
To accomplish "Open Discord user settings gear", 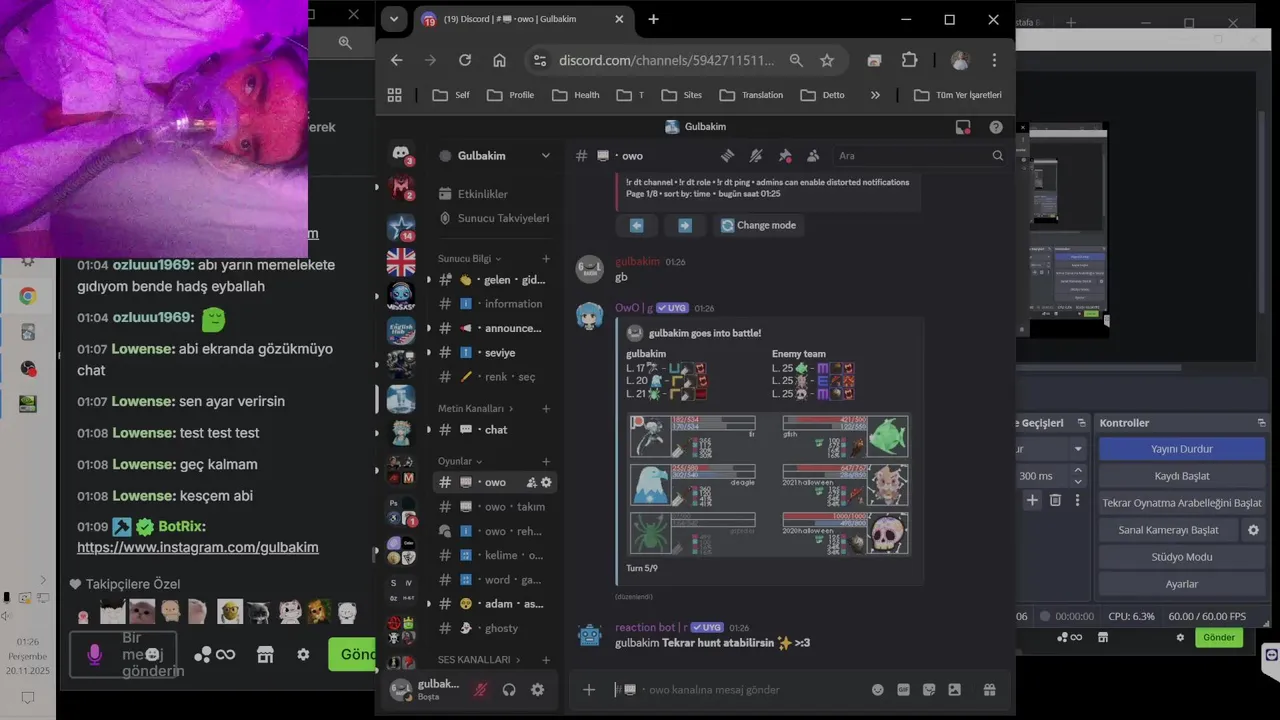I will coord(538,690).
